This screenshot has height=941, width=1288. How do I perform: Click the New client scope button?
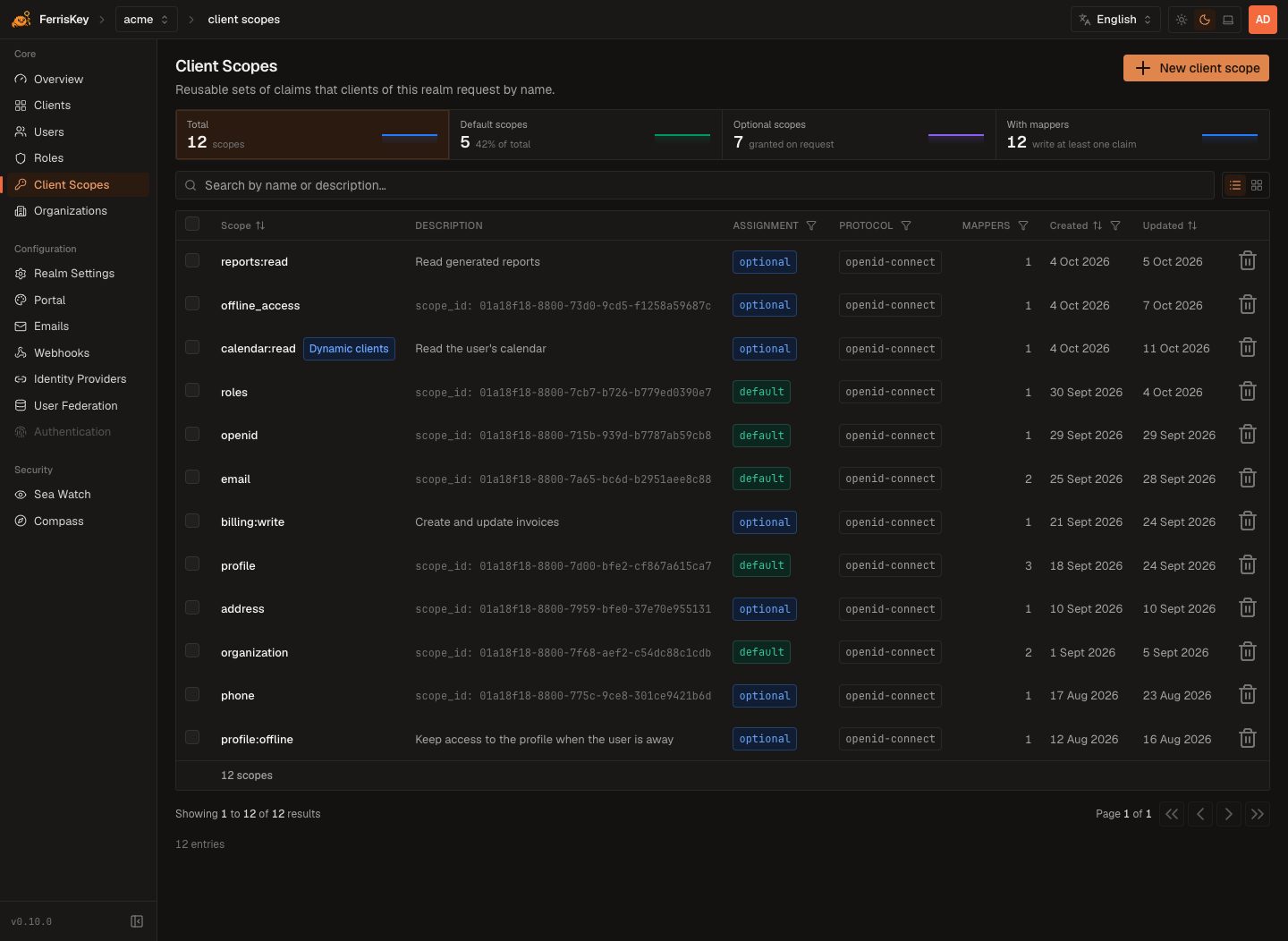click(x=1196, y=68)
